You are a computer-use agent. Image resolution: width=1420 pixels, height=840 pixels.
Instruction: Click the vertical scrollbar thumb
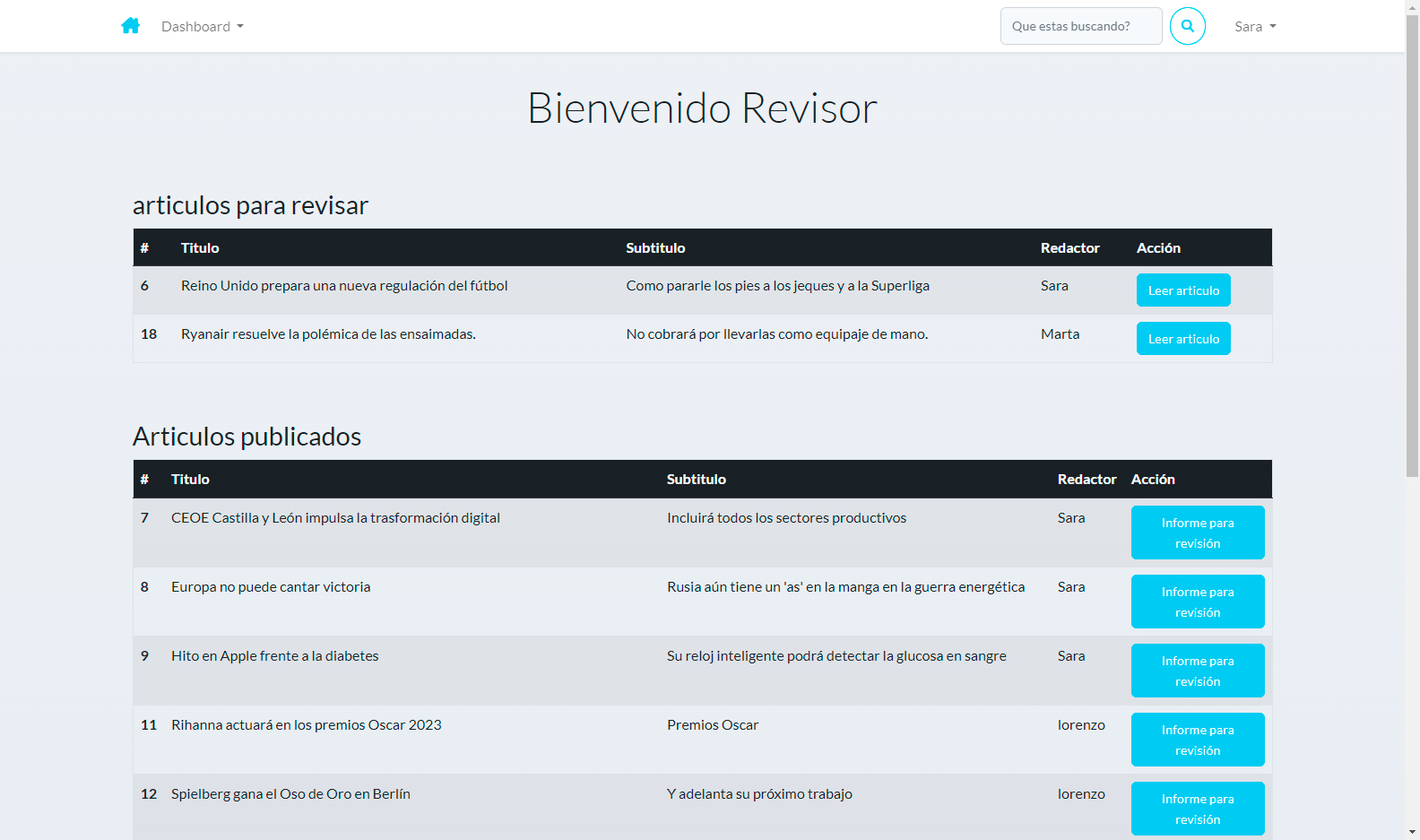point(1412,242)
